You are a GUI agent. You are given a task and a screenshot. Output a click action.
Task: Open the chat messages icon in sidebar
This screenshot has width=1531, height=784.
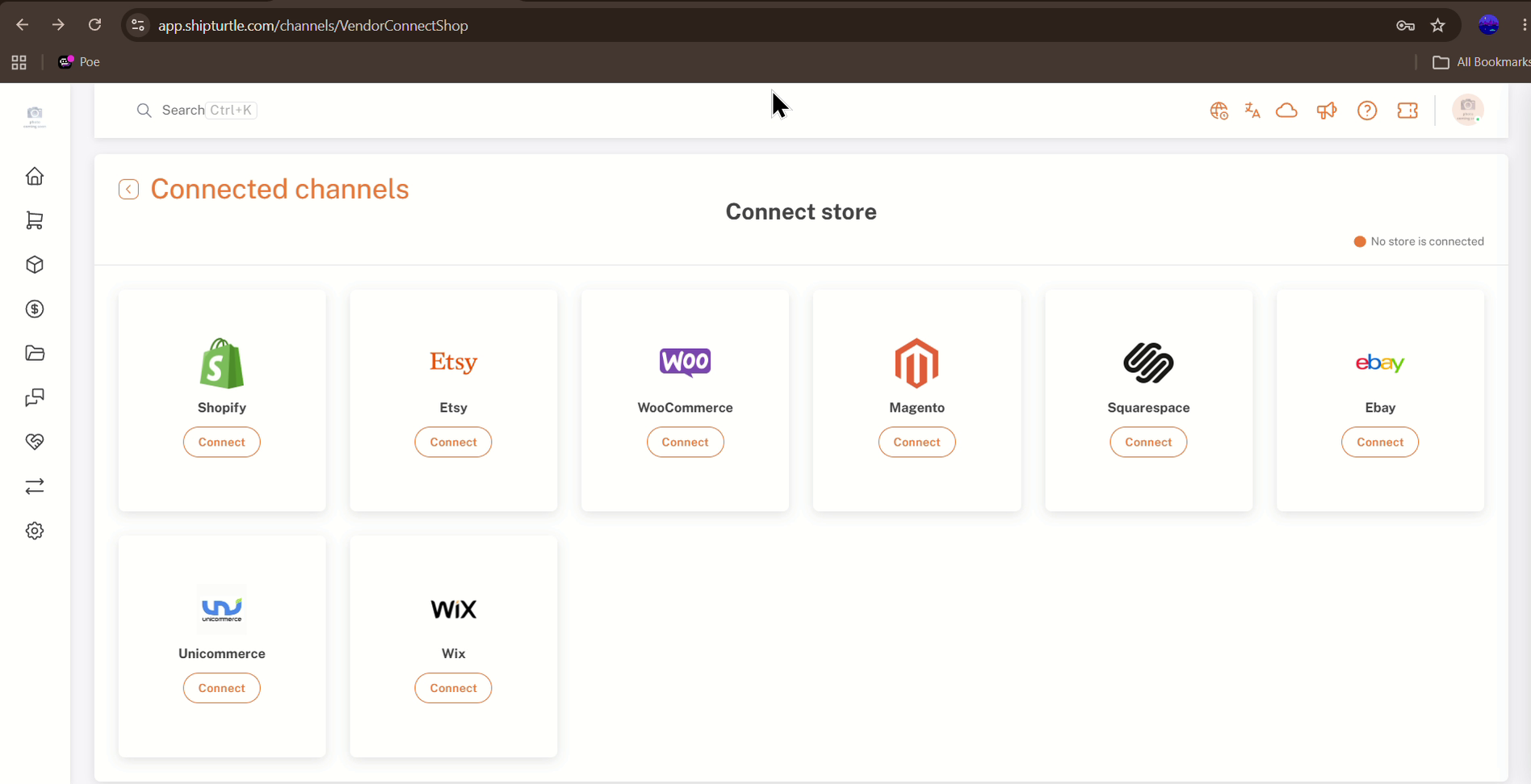[x=35, y=397]
